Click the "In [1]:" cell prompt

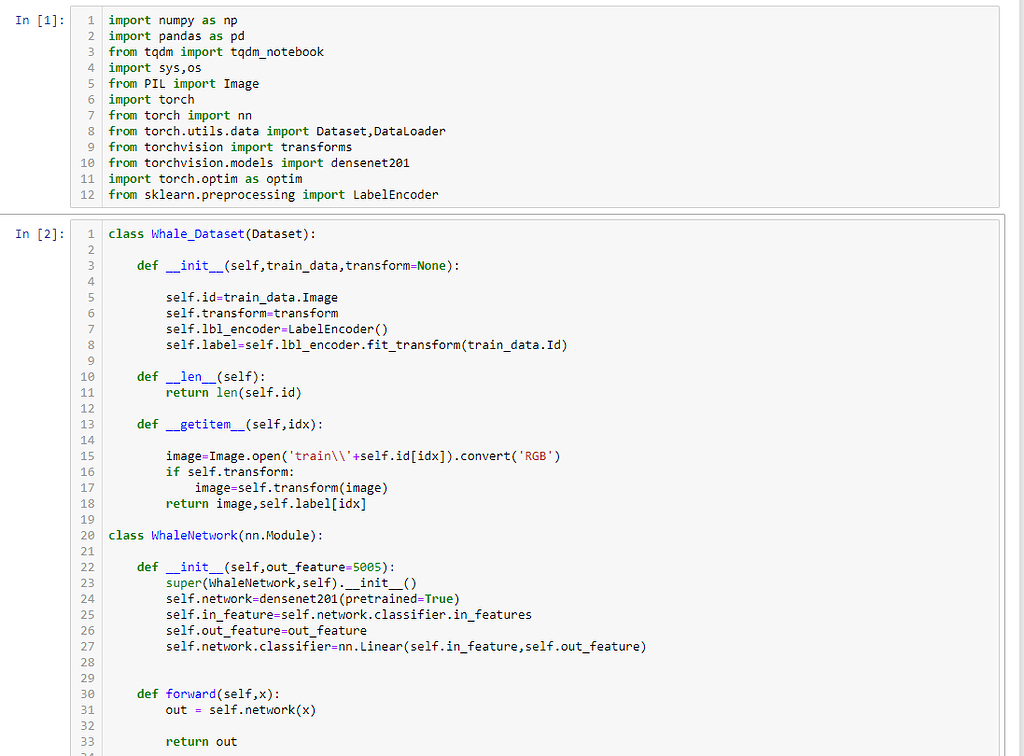tap(40, 20)
